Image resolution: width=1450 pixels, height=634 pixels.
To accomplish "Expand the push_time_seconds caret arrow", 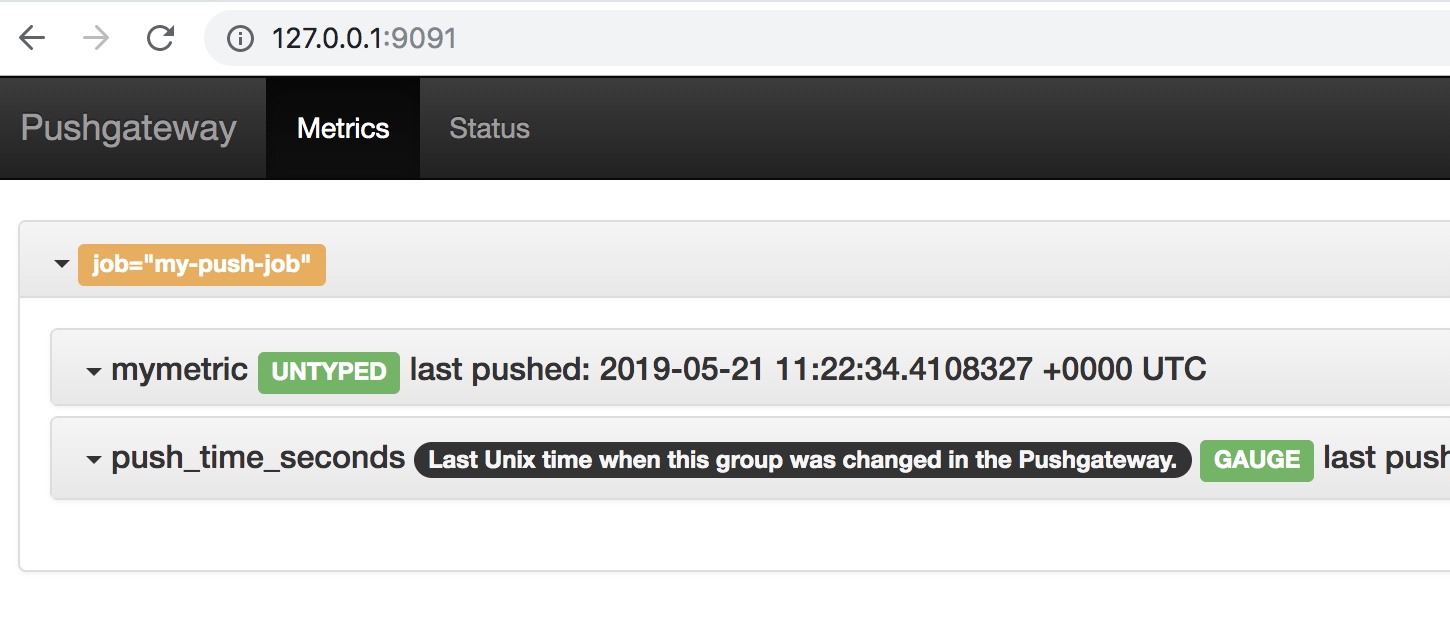I will (94, 460).
